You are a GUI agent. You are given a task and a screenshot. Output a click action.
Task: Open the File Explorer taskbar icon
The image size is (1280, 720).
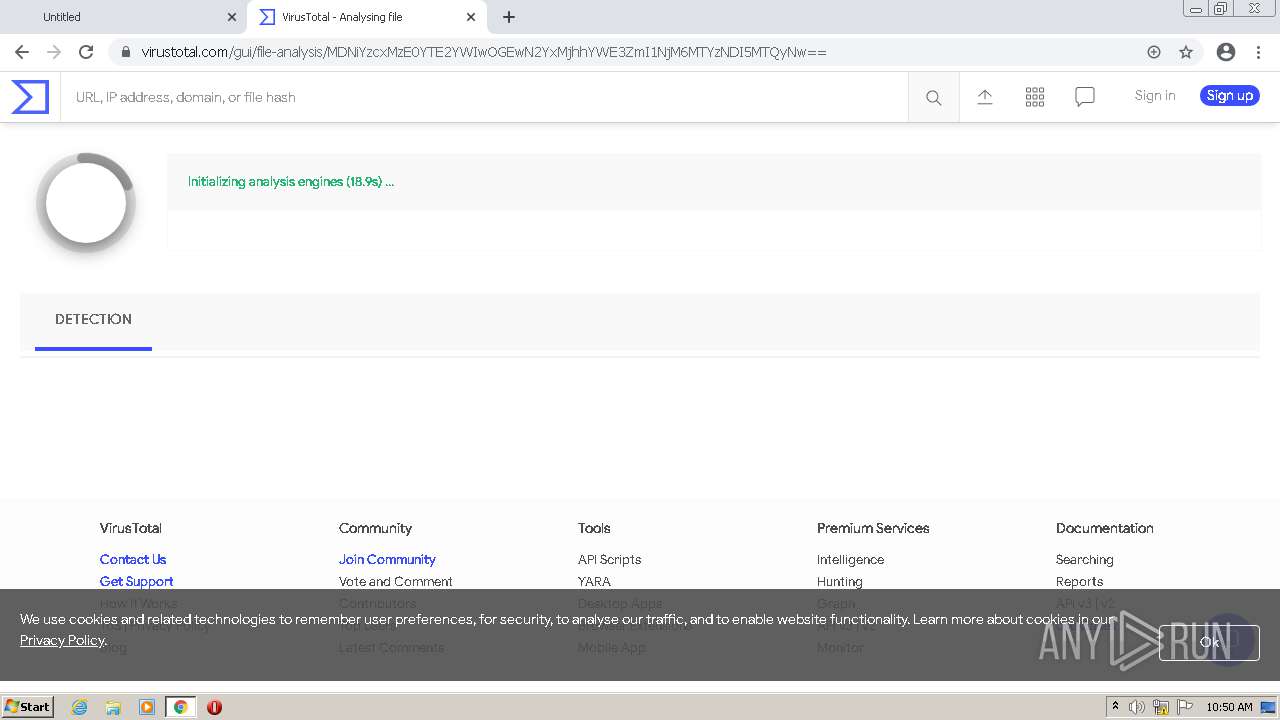point(113,707)
